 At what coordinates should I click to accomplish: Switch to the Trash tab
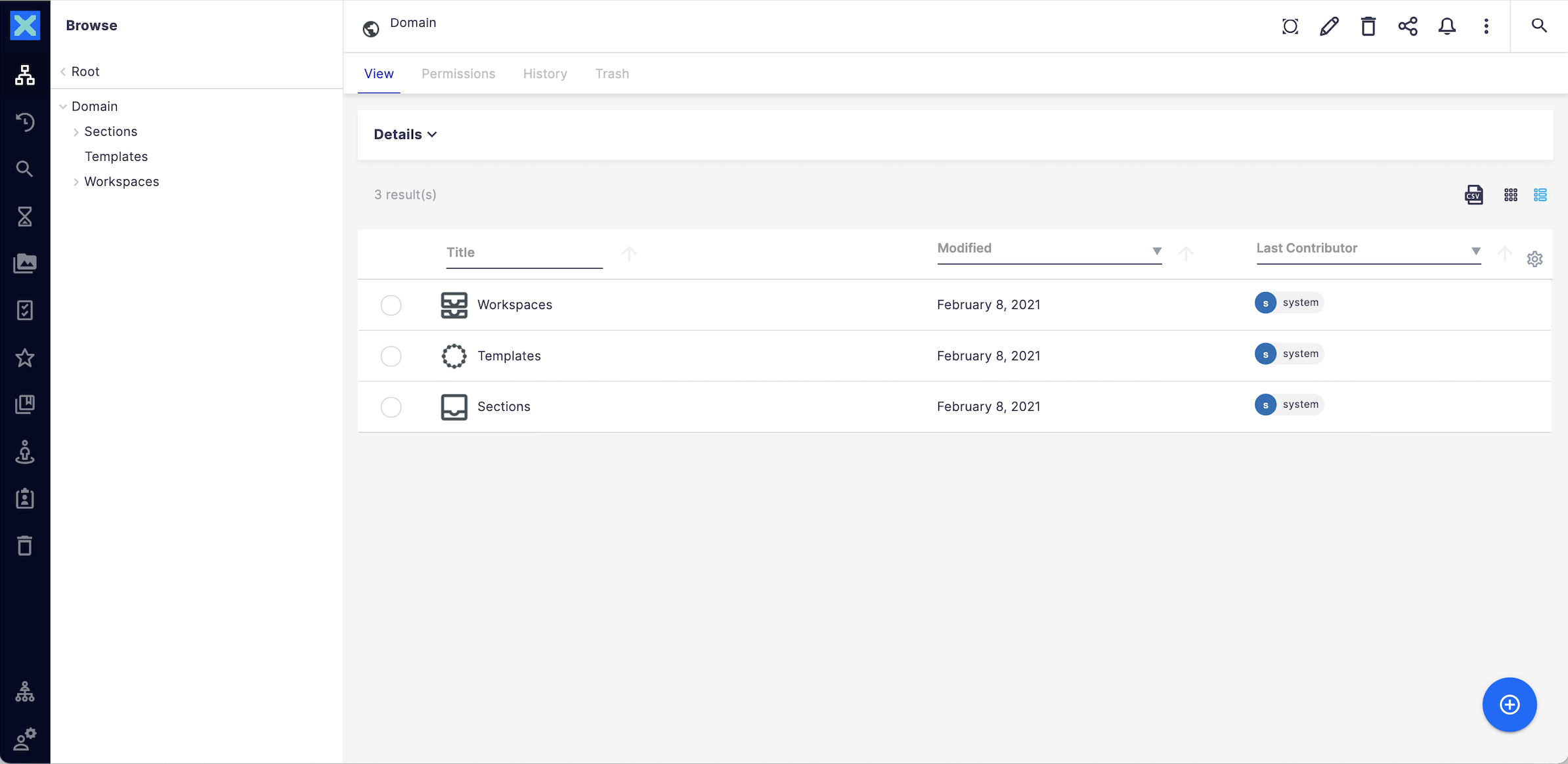(x=612, y=74)
